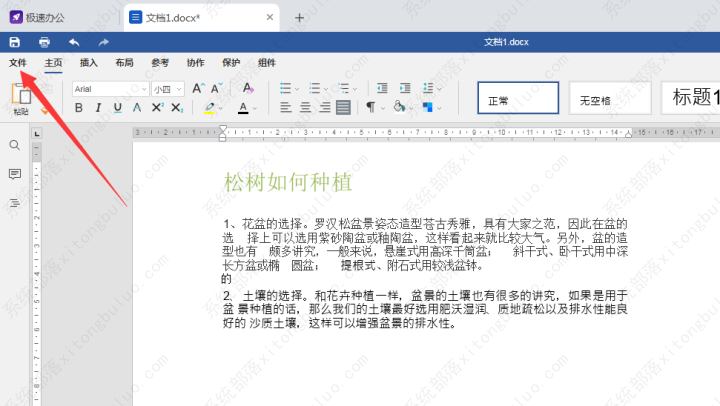Apply the 正常 paragraph style

(518, 98)
